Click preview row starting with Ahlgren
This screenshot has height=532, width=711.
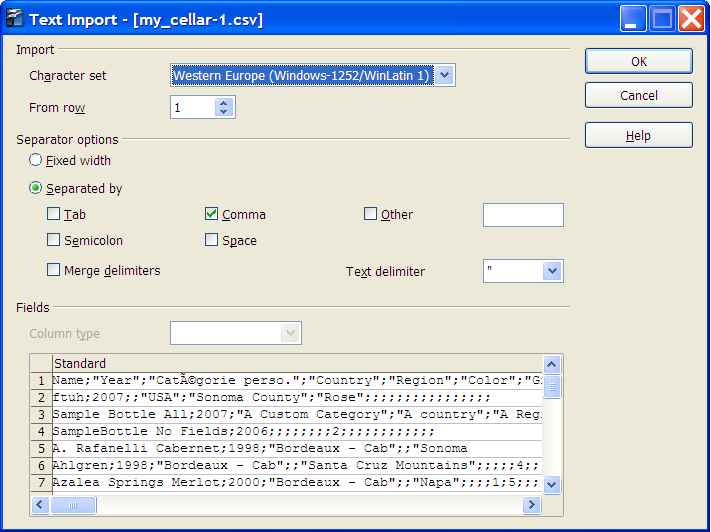(x=297, y=465)
